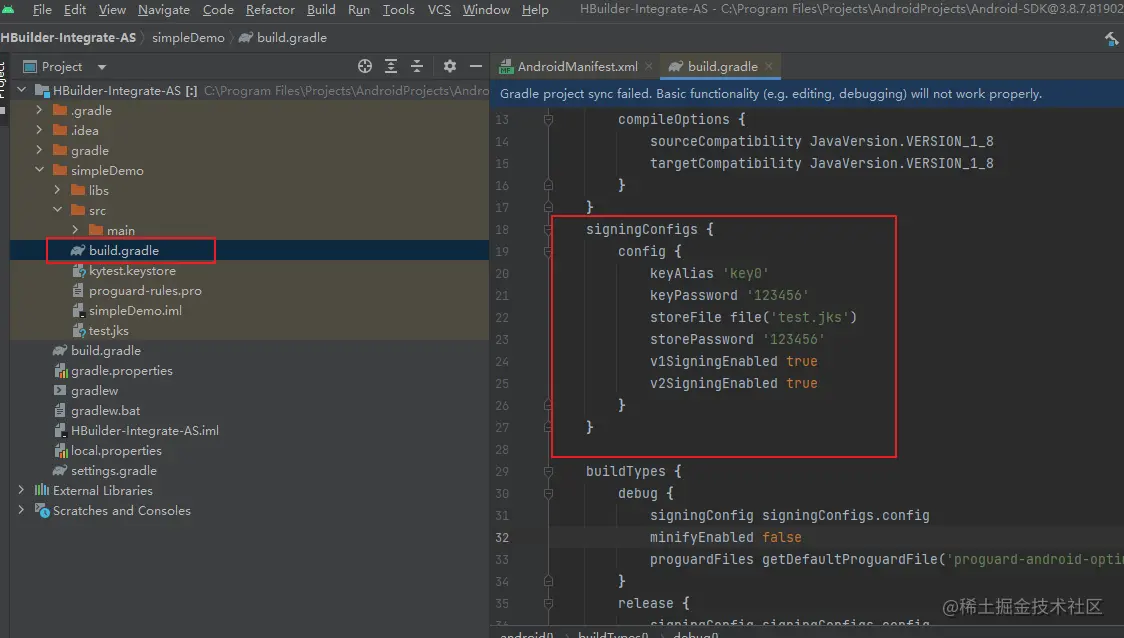Click the storeFile file('test.jks') line
The image size is (1124, 638).
pos(753,318)
